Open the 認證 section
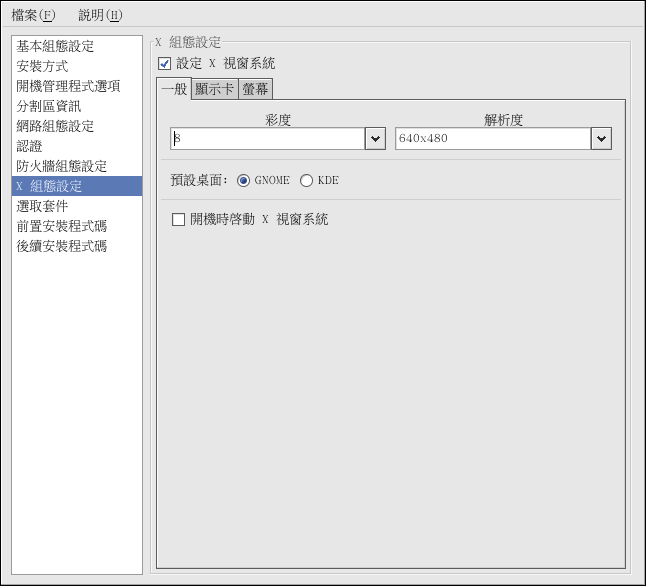The image size is (646, 586). (29, 147)
